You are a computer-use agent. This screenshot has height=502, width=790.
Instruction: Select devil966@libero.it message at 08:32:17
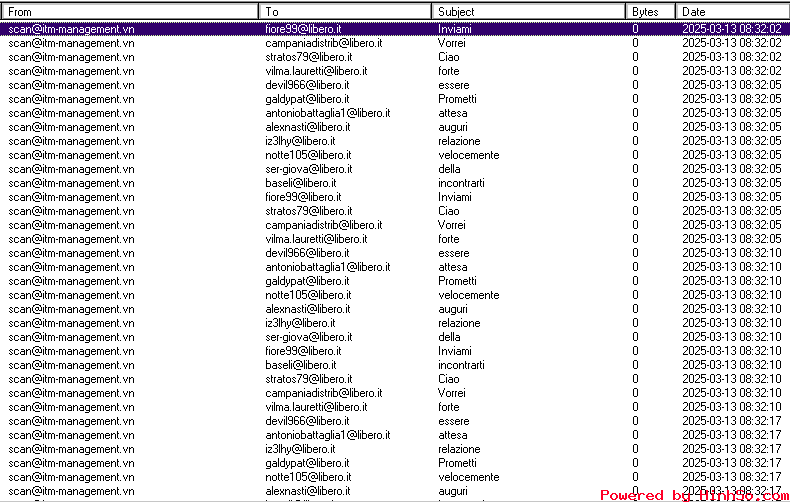pyautogui.click(x=395, y=421)
